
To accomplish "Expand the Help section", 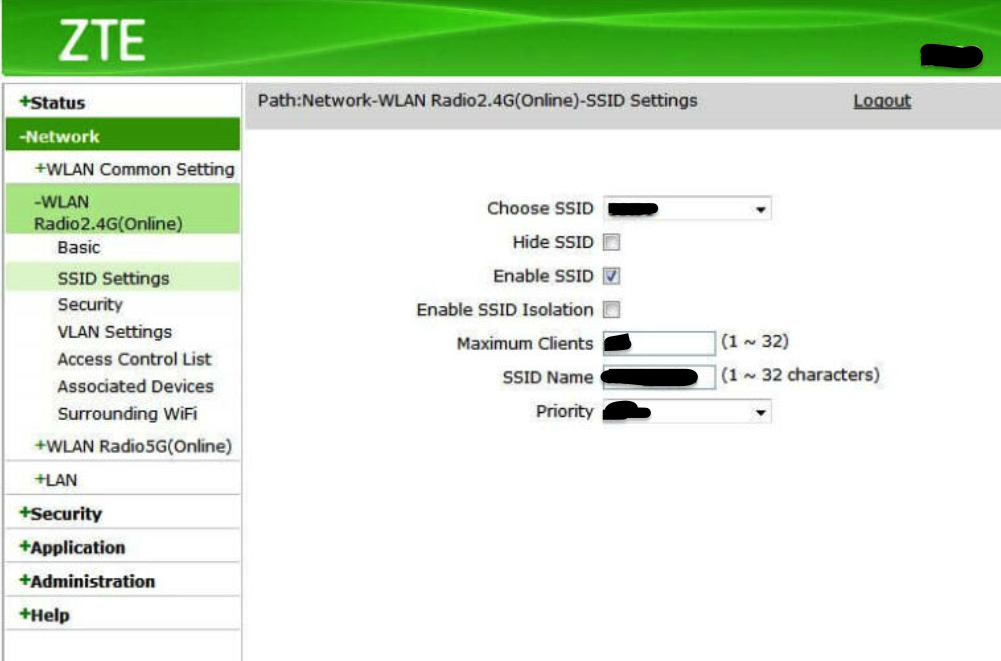I will [45, 614].
